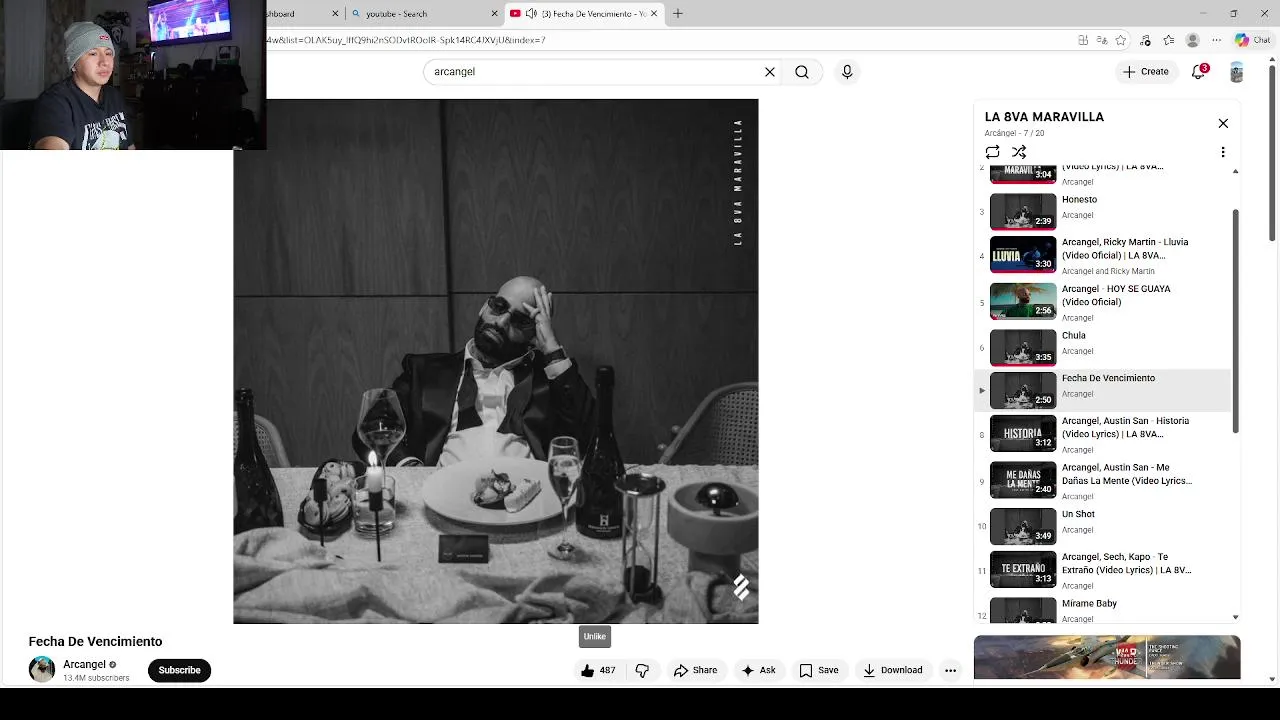Open LA 8VA MARAVILLA playlist title
The image size is (1280, 720).
point(1044,117)
